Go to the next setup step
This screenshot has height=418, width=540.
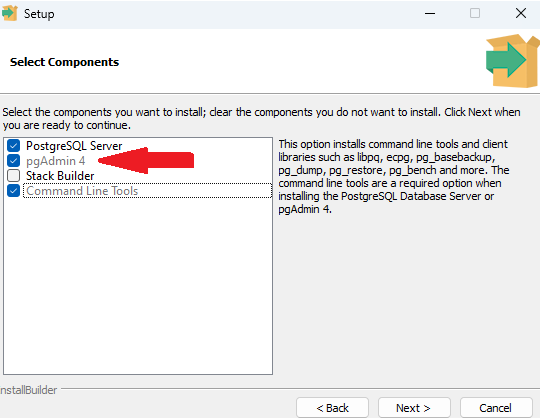coord(414,408)
